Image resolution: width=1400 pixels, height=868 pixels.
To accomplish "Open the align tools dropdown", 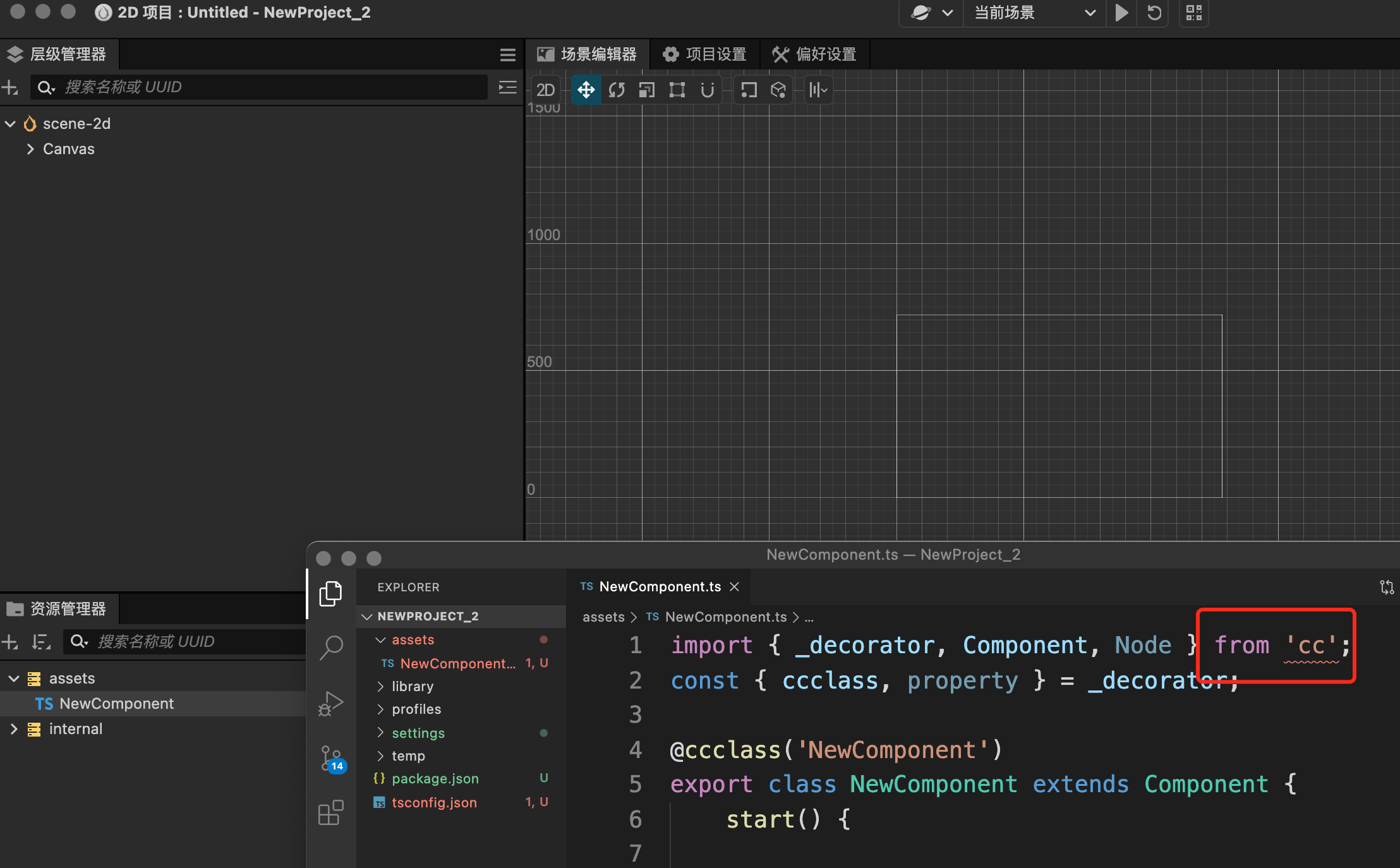I will [x=819, y=90].
